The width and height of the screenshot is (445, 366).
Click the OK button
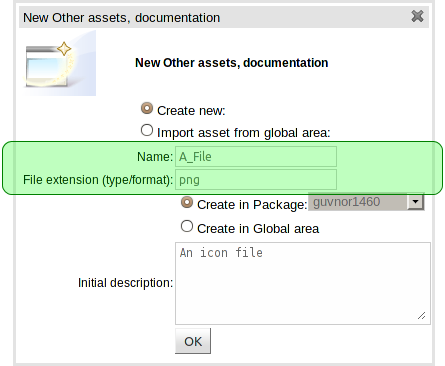193,341
